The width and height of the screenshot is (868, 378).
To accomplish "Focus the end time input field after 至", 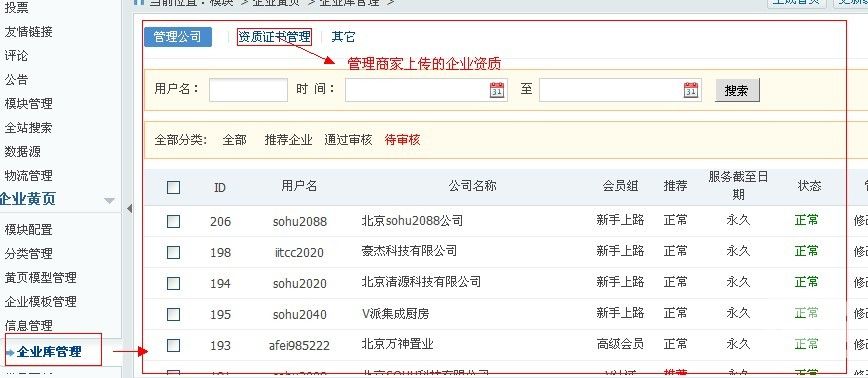I will (620, 90).
